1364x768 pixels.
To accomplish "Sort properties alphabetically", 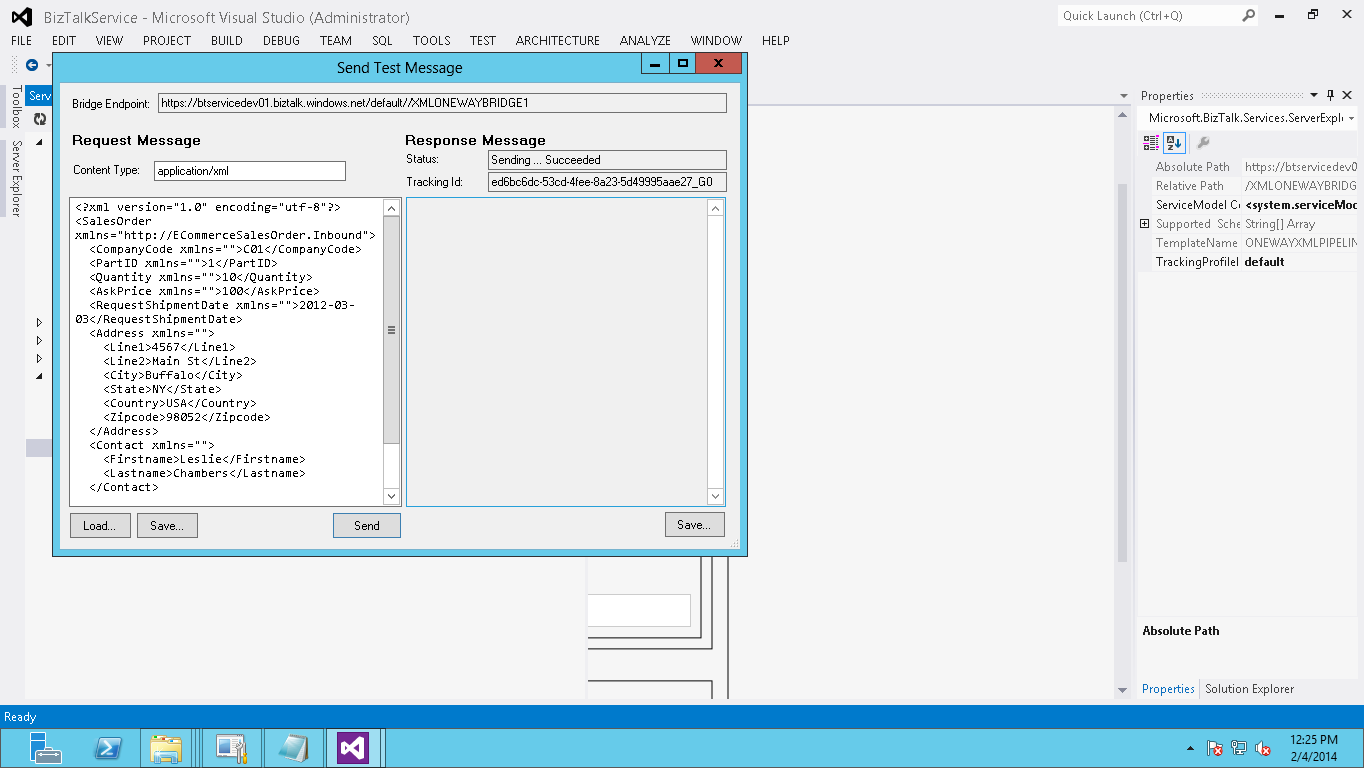I will [x=1174, y=143].
